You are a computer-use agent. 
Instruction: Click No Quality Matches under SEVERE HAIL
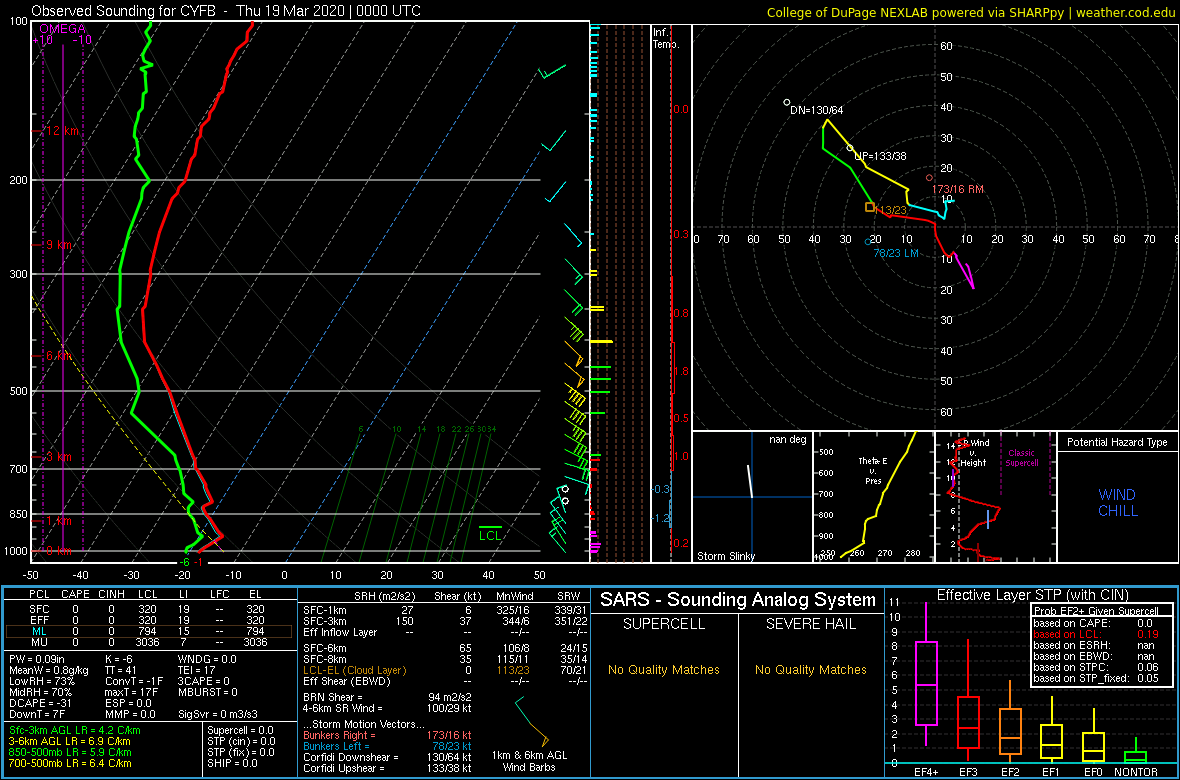click(x=811, y=670)
